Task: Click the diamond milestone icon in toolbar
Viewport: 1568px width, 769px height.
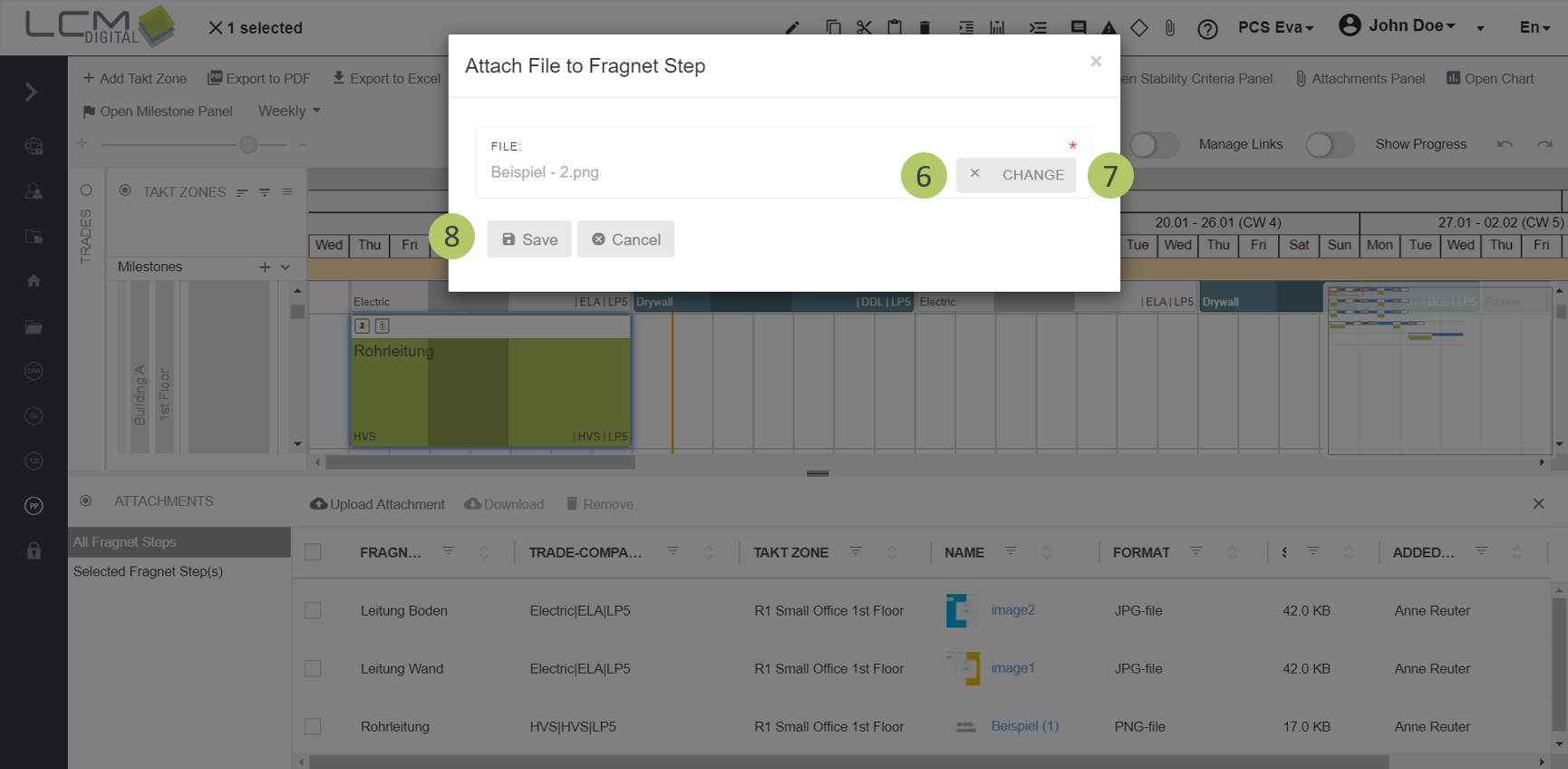Action: 1139,28
